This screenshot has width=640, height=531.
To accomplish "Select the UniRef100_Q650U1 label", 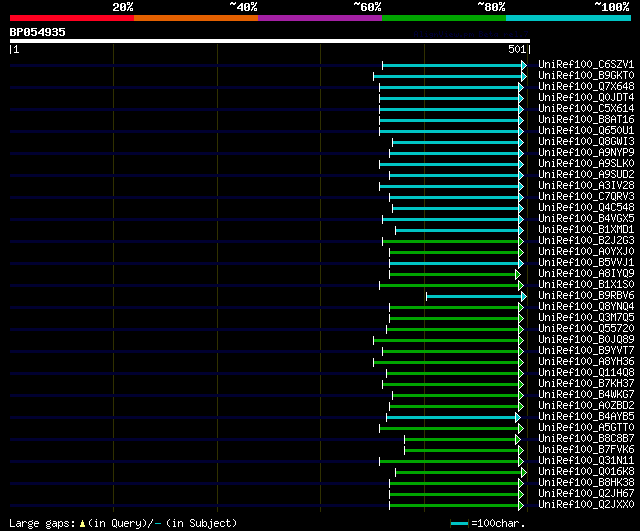I will (x=586, y=131).
